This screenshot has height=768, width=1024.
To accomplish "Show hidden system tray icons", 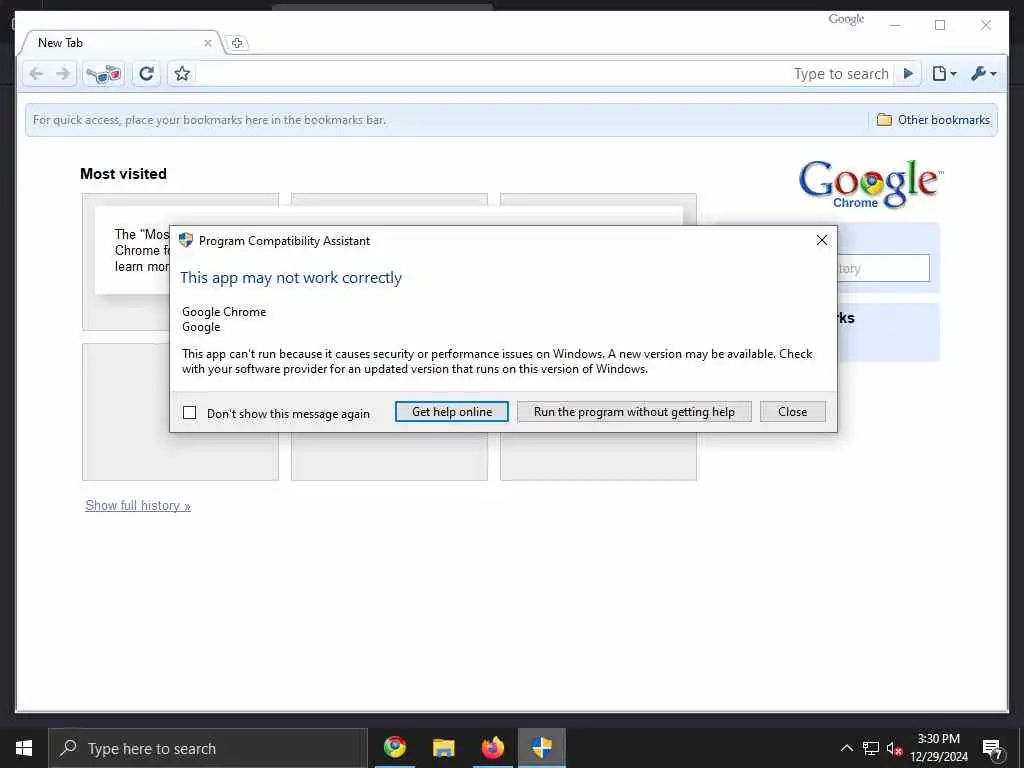I will tap(846, 748).
